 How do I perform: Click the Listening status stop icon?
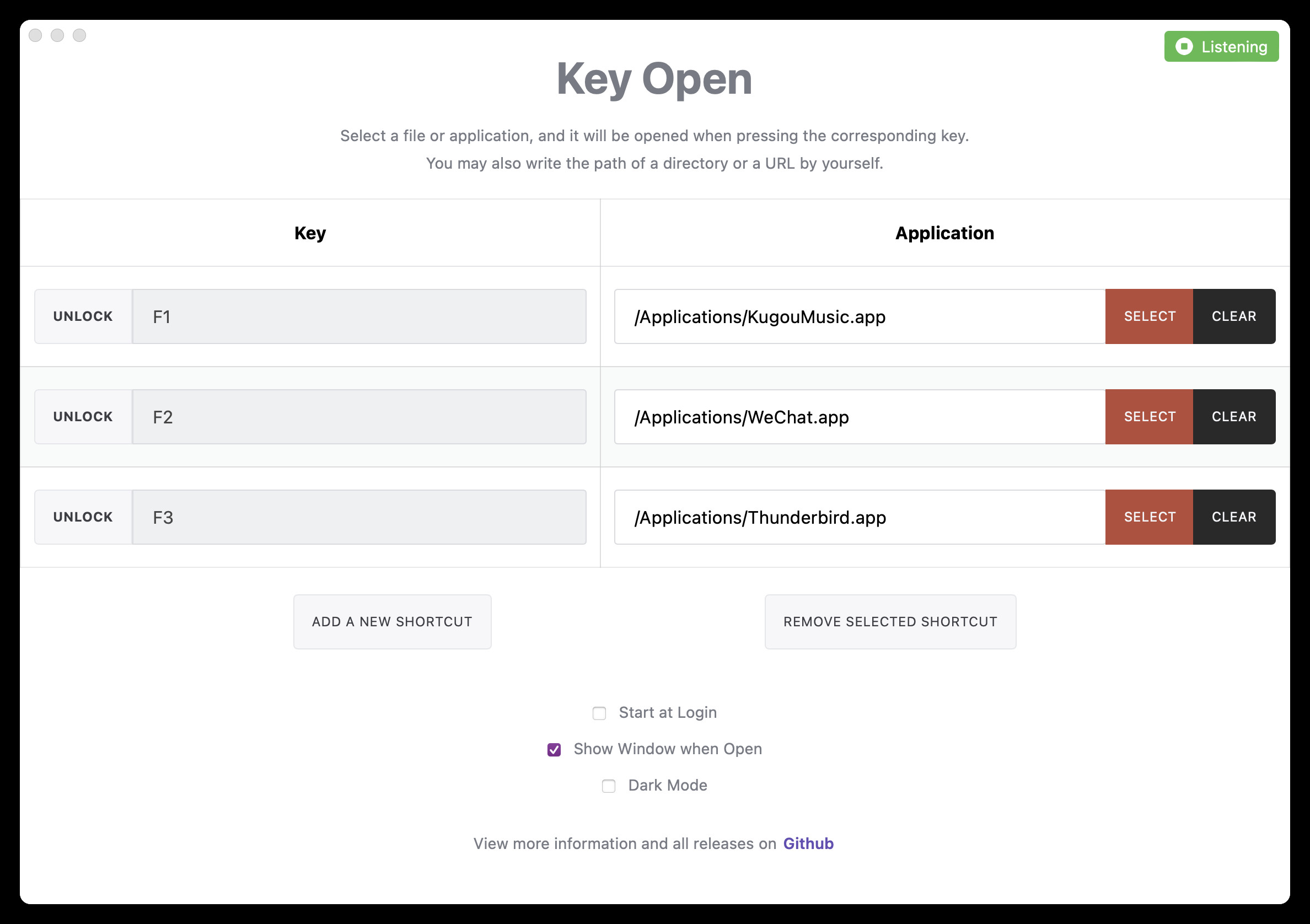[1184, 46]
